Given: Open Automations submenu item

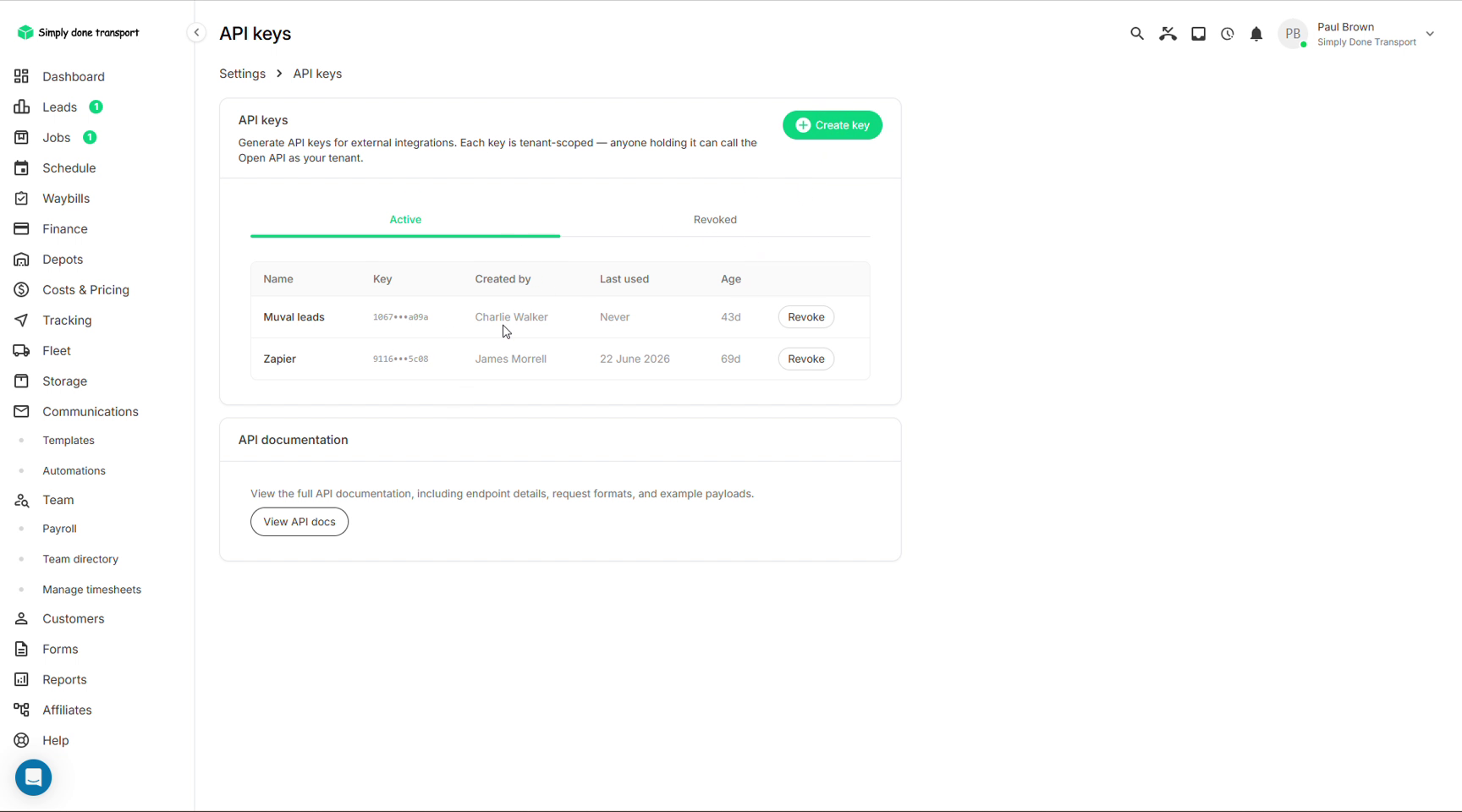Looking at the screenshot, I should [74, 471].
